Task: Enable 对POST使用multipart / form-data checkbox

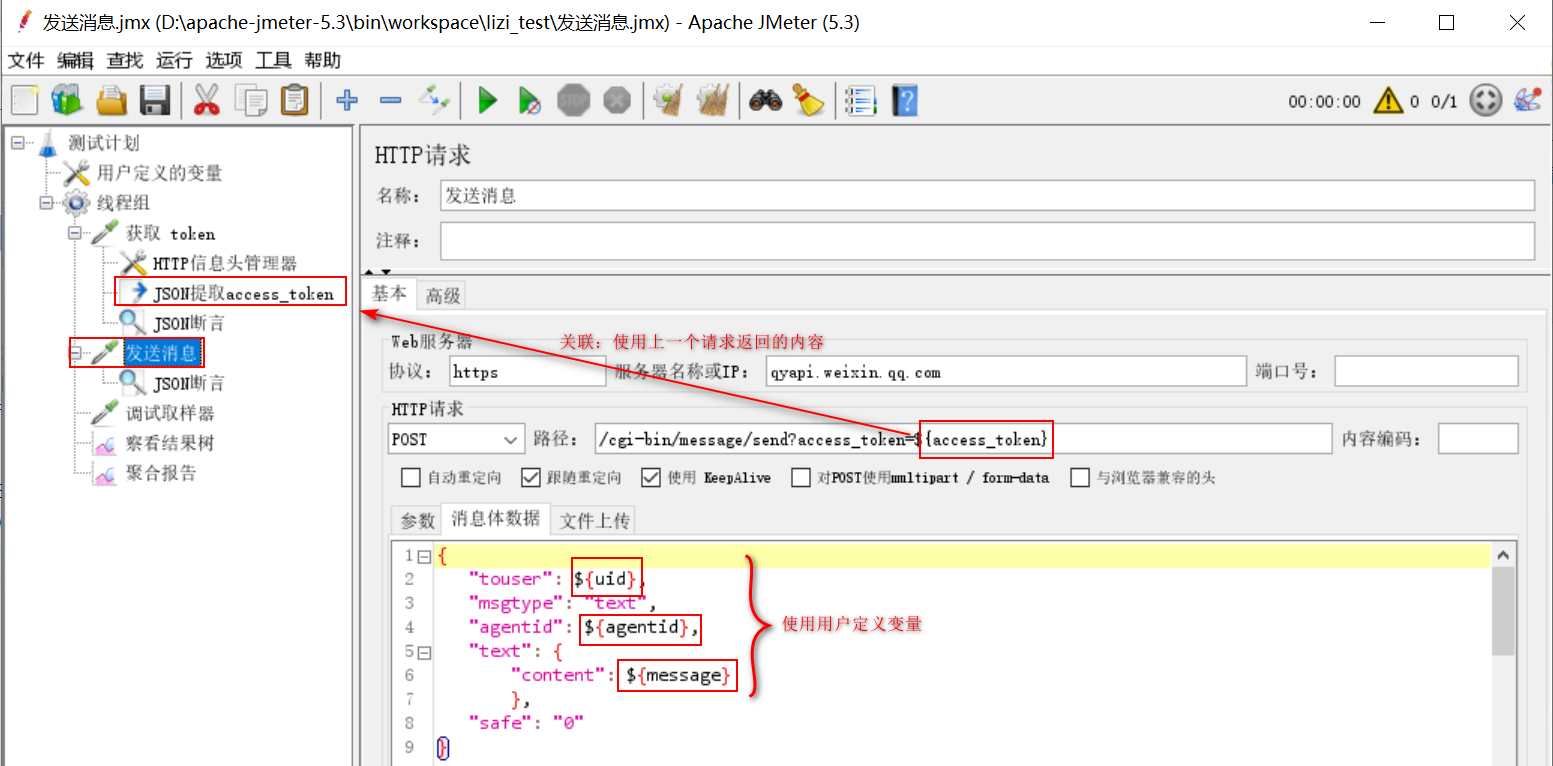Action: coord(800,477)
